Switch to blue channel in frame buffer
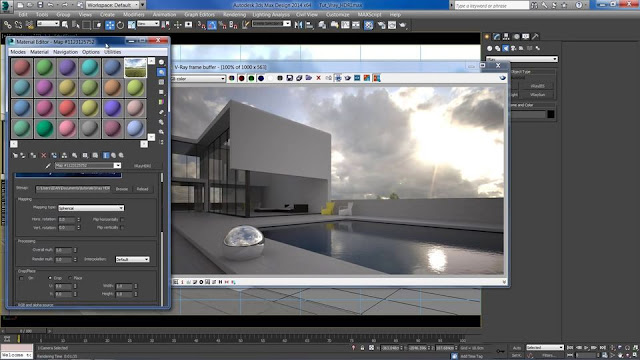Screen dimensions: 640x360 click(261, 78)
